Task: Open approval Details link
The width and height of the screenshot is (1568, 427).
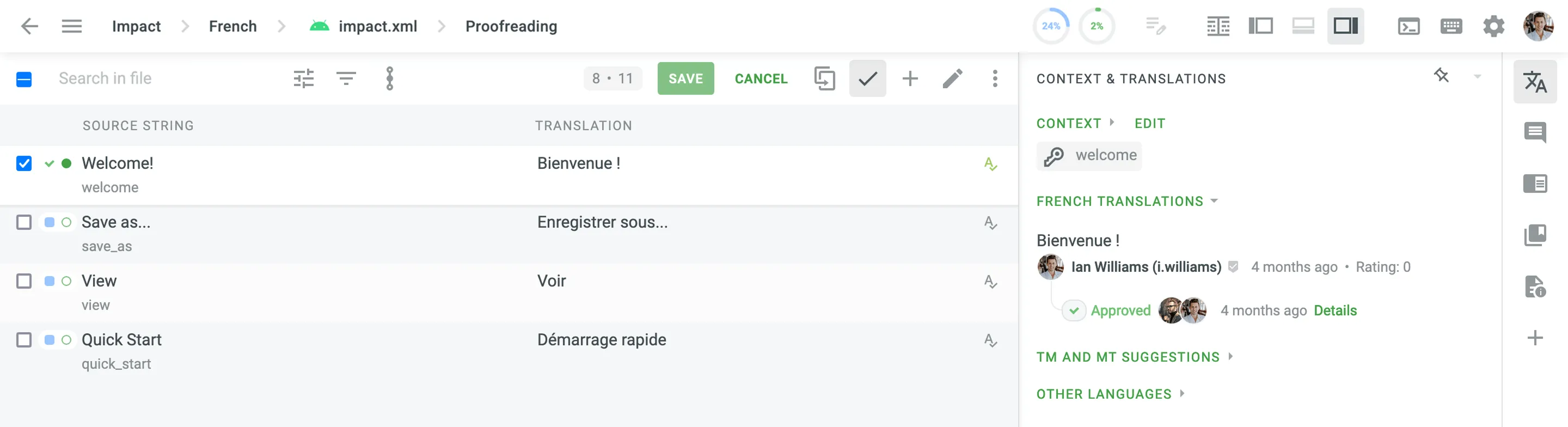Action: coord(1335,310)
